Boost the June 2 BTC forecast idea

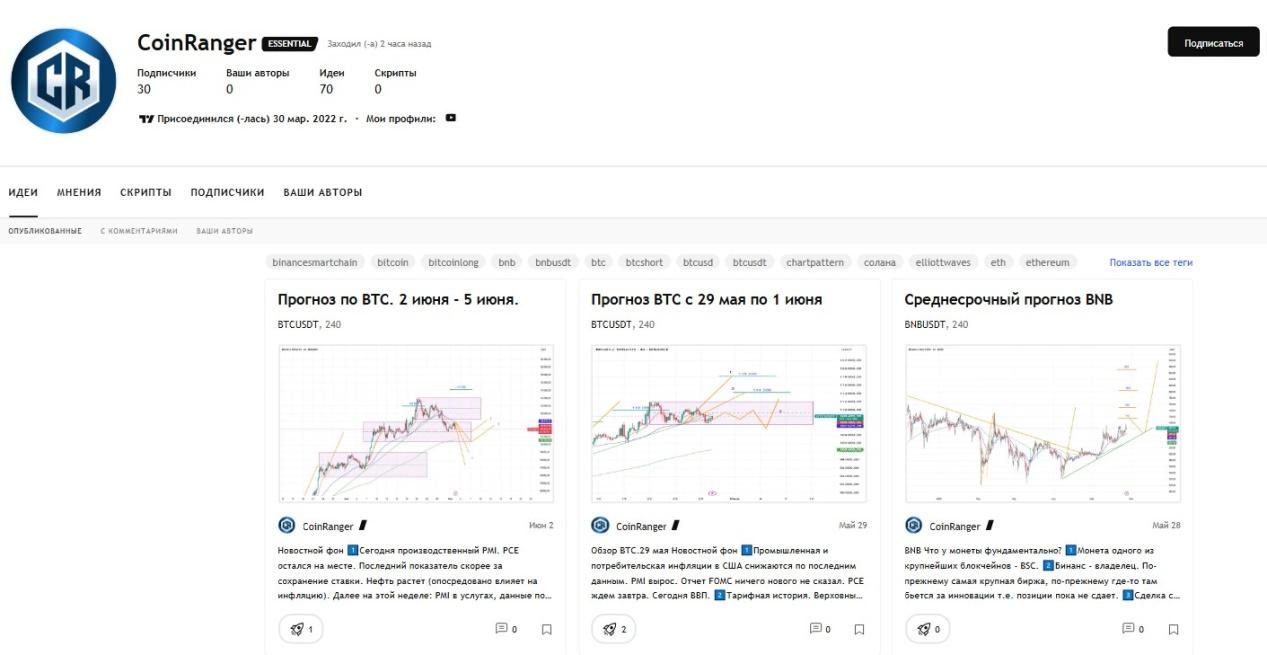(x=301, y=629)
